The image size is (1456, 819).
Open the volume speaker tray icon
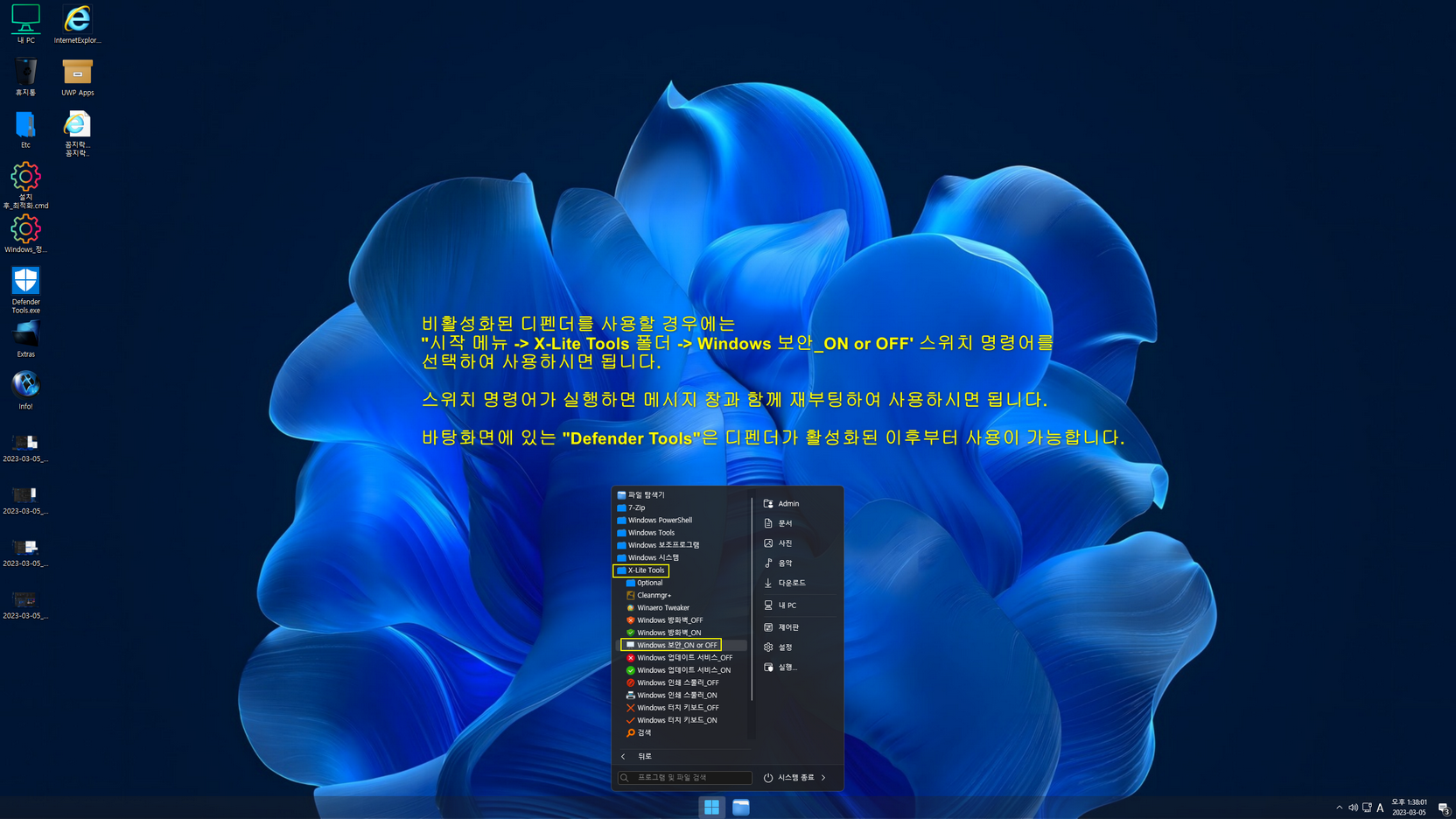(x=1353, y=808)
